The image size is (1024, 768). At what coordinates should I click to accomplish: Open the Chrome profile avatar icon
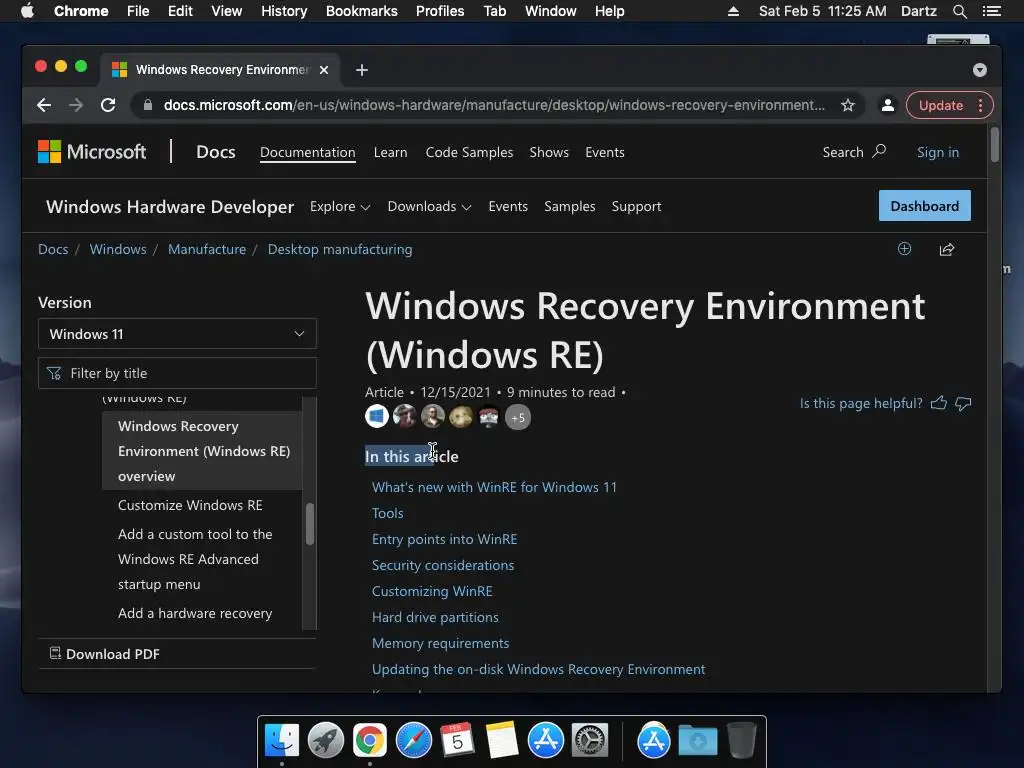888,105
